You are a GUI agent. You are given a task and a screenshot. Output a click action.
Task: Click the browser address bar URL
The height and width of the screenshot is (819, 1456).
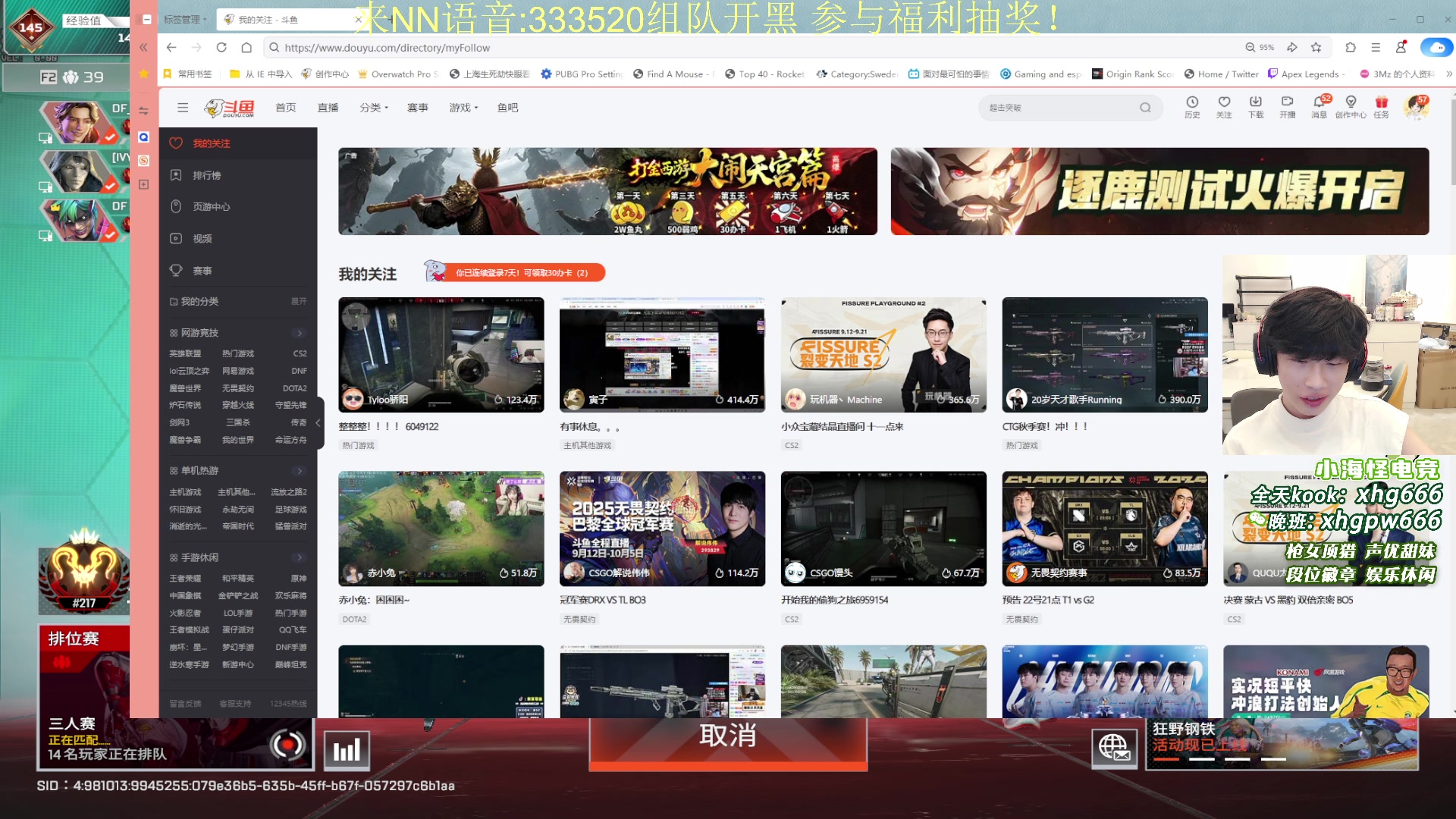[387, 47]
